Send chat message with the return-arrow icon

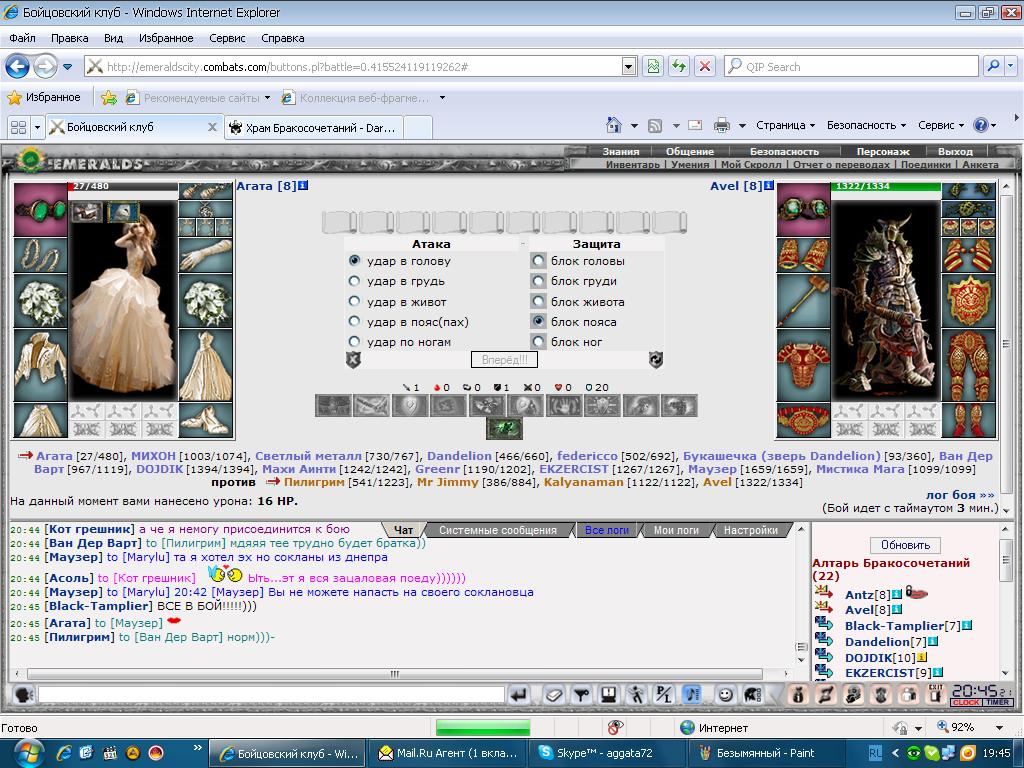(519, 694)
